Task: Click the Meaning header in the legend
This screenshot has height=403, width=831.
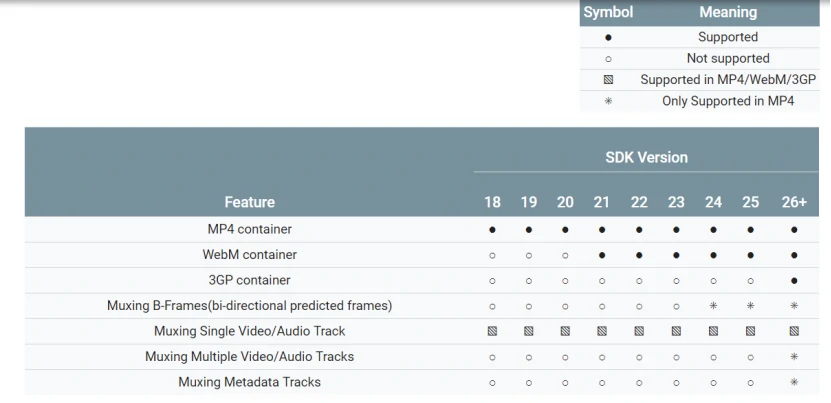Action: click(x=727, y=12)
